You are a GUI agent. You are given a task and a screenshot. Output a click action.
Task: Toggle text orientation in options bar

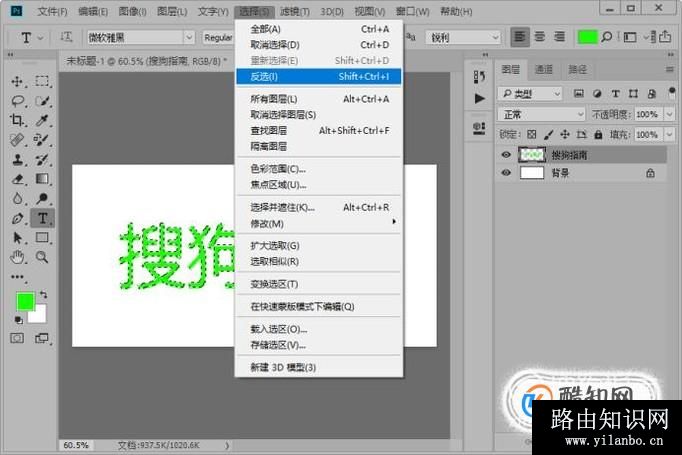66,37
